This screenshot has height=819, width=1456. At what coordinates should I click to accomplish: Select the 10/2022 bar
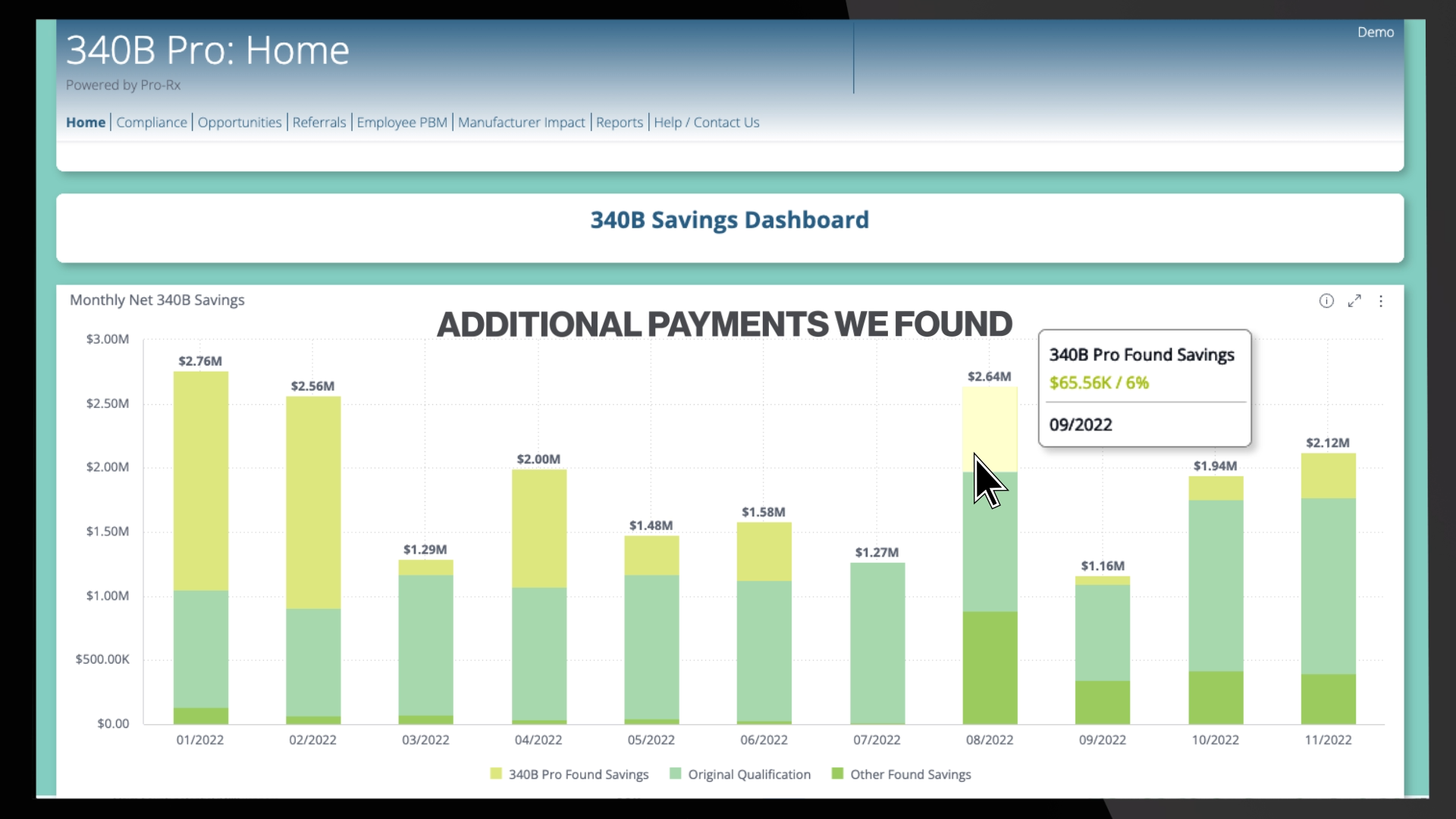[x=1216, y=601]
